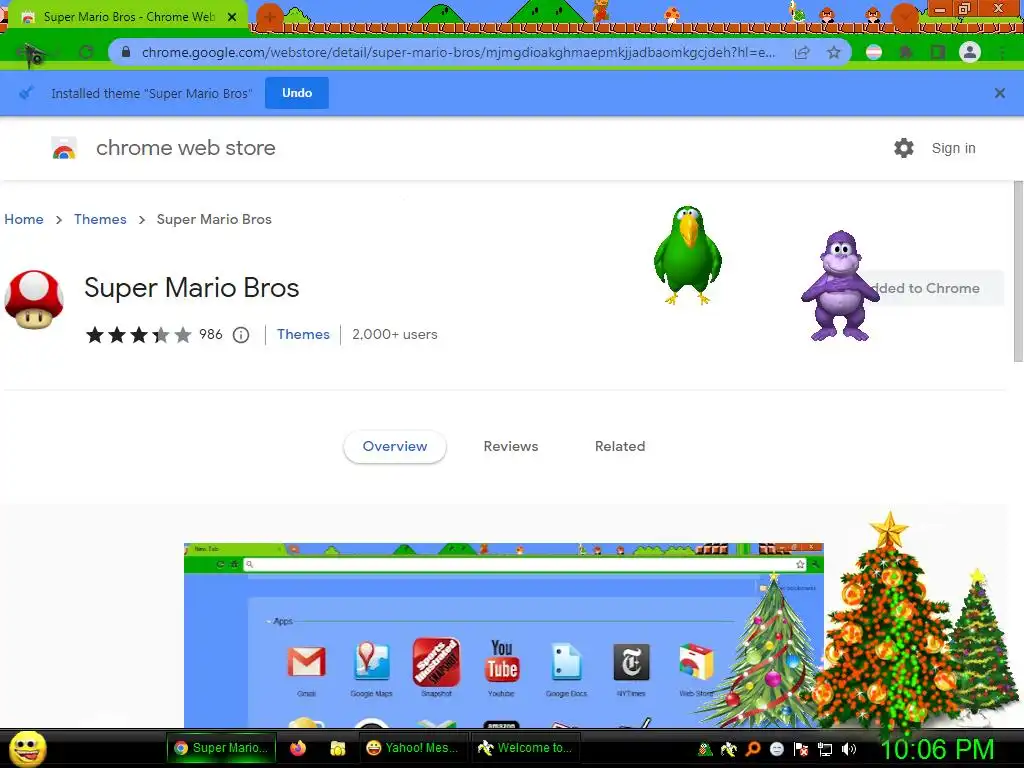Open the Chrome profile avatar
Screen dimensions: 1024x768
pyautogui.click(x=970, y=52)
